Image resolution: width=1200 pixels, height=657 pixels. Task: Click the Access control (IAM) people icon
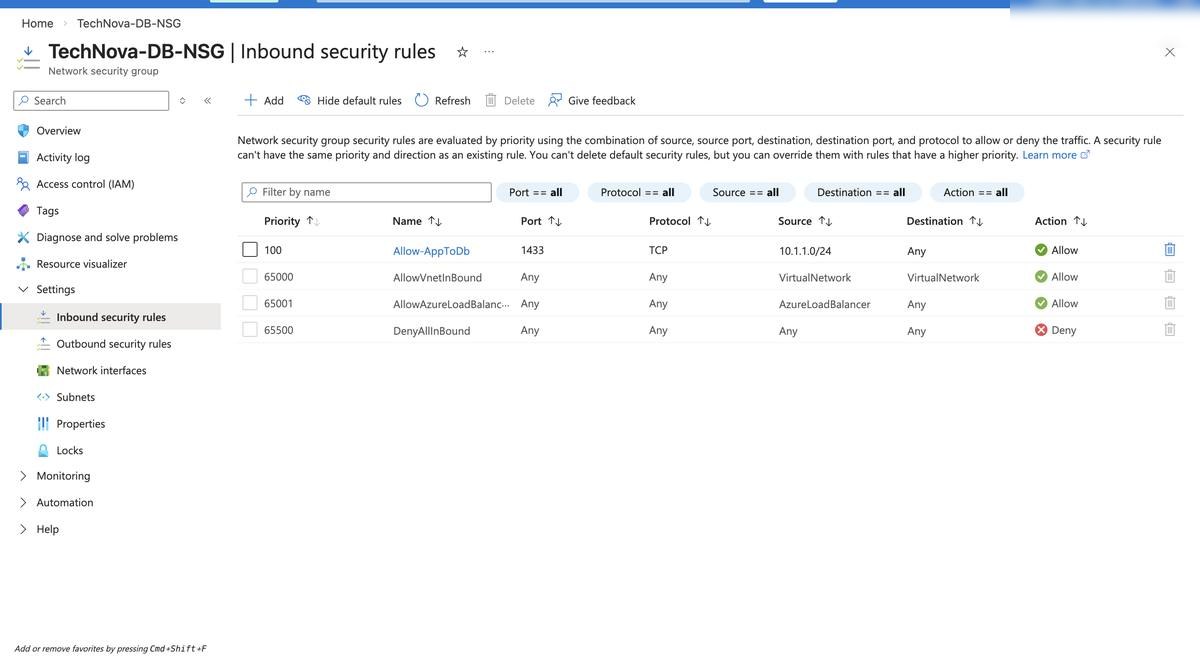23,184
